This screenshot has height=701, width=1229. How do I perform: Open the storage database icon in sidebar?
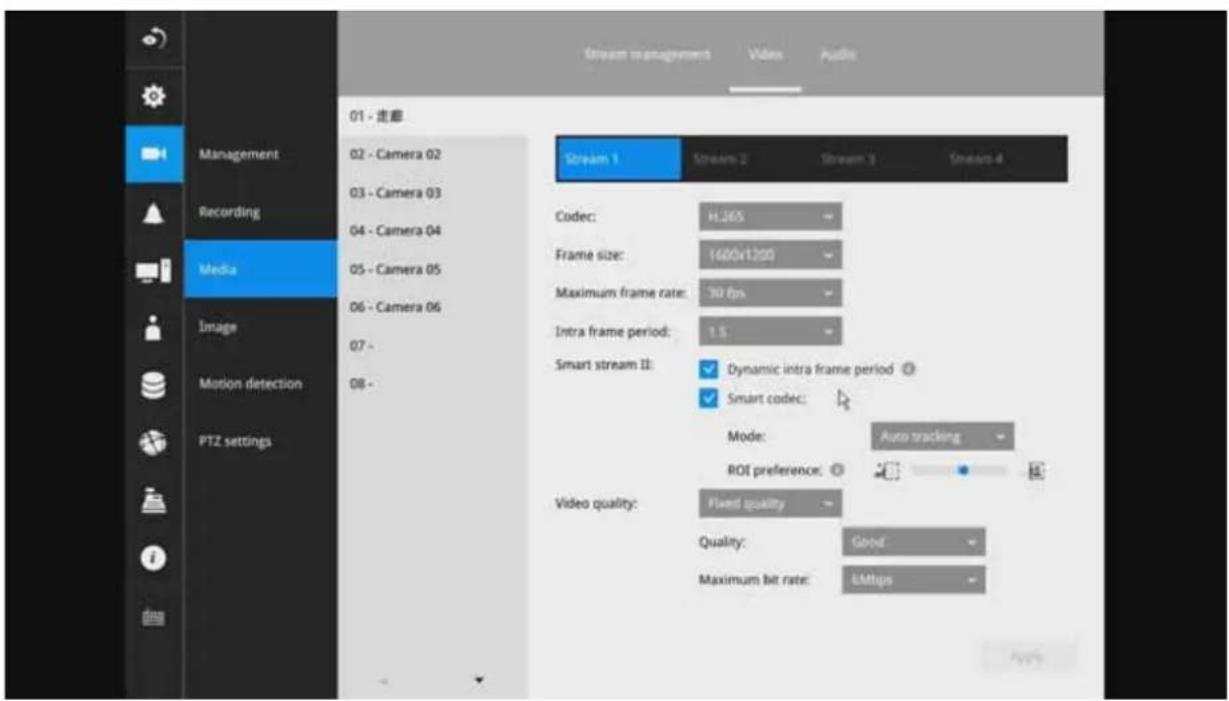(154, 385)
